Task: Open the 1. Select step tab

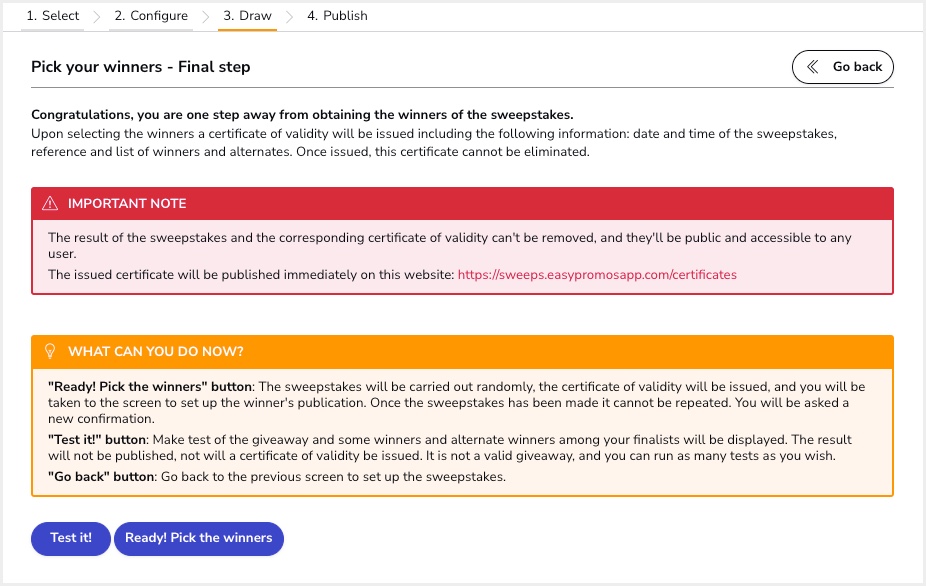Action: click(x=53, y=16)
